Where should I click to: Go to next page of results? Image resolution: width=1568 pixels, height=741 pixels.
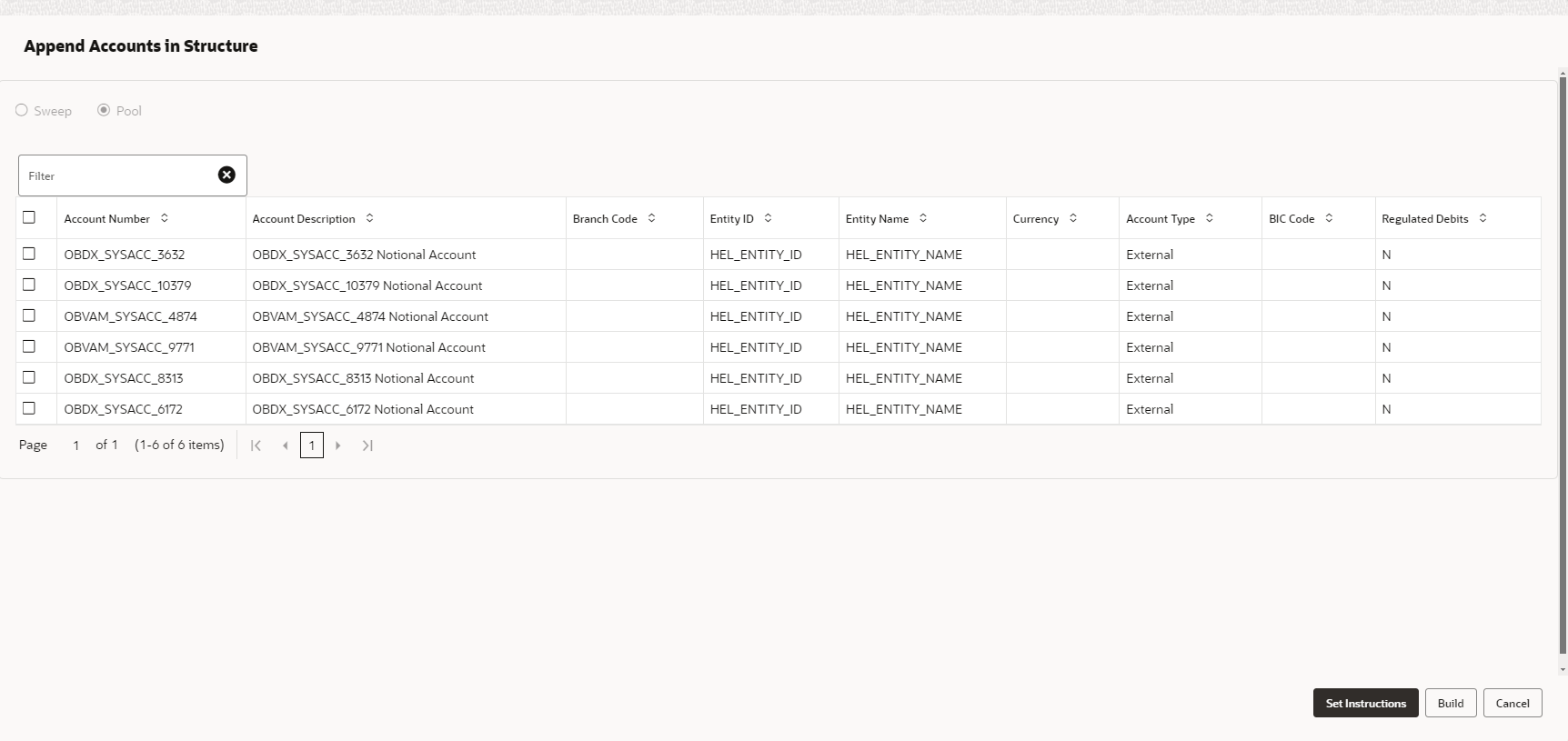[x=338, y=446]
